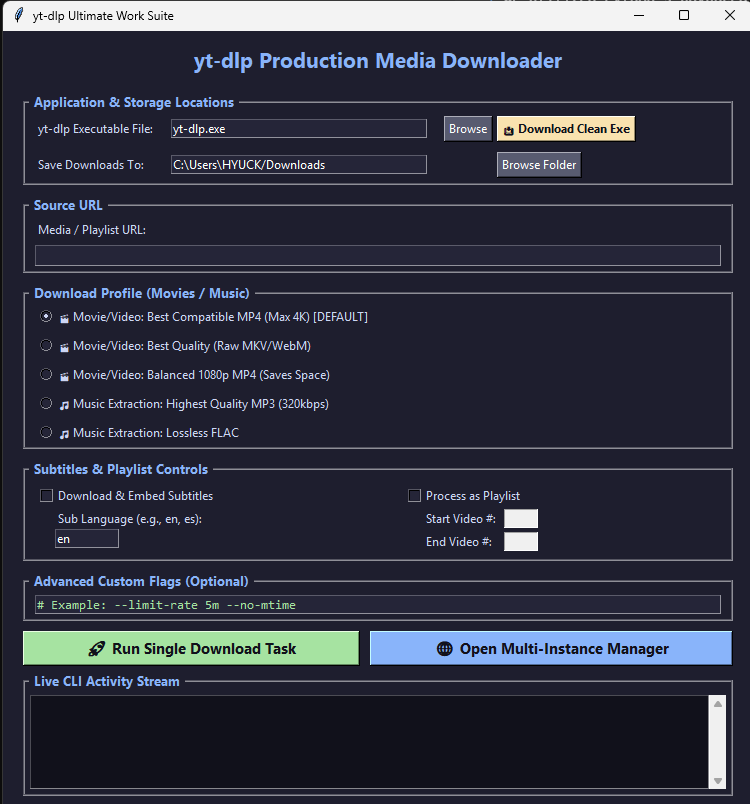Click the activity stream scrollbar up arrow
The image size is (750, 804).
point(718,704)
